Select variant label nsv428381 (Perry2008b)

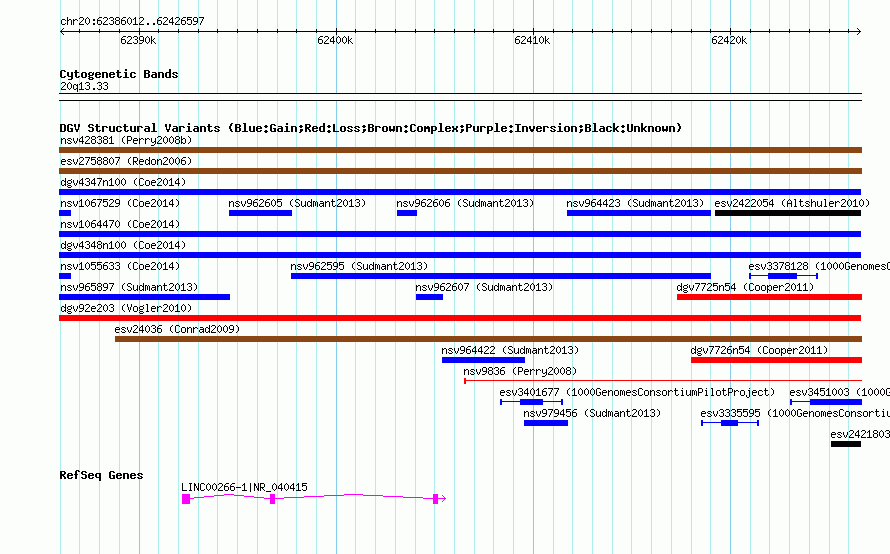pos(126,140)
